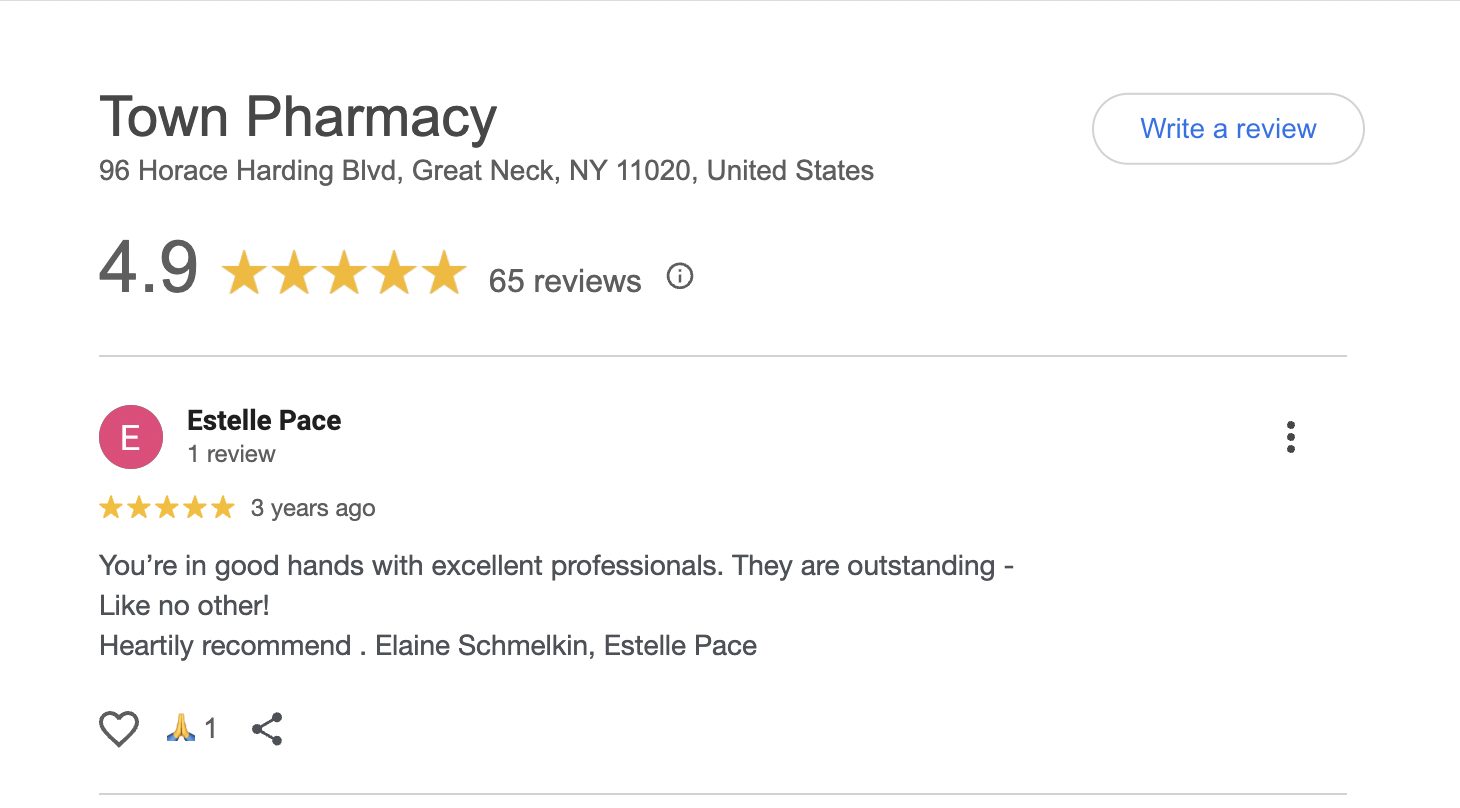Click the Town Pharmacy heading
This screenshot has height=808, width=1460.
(x=297, y=117)
